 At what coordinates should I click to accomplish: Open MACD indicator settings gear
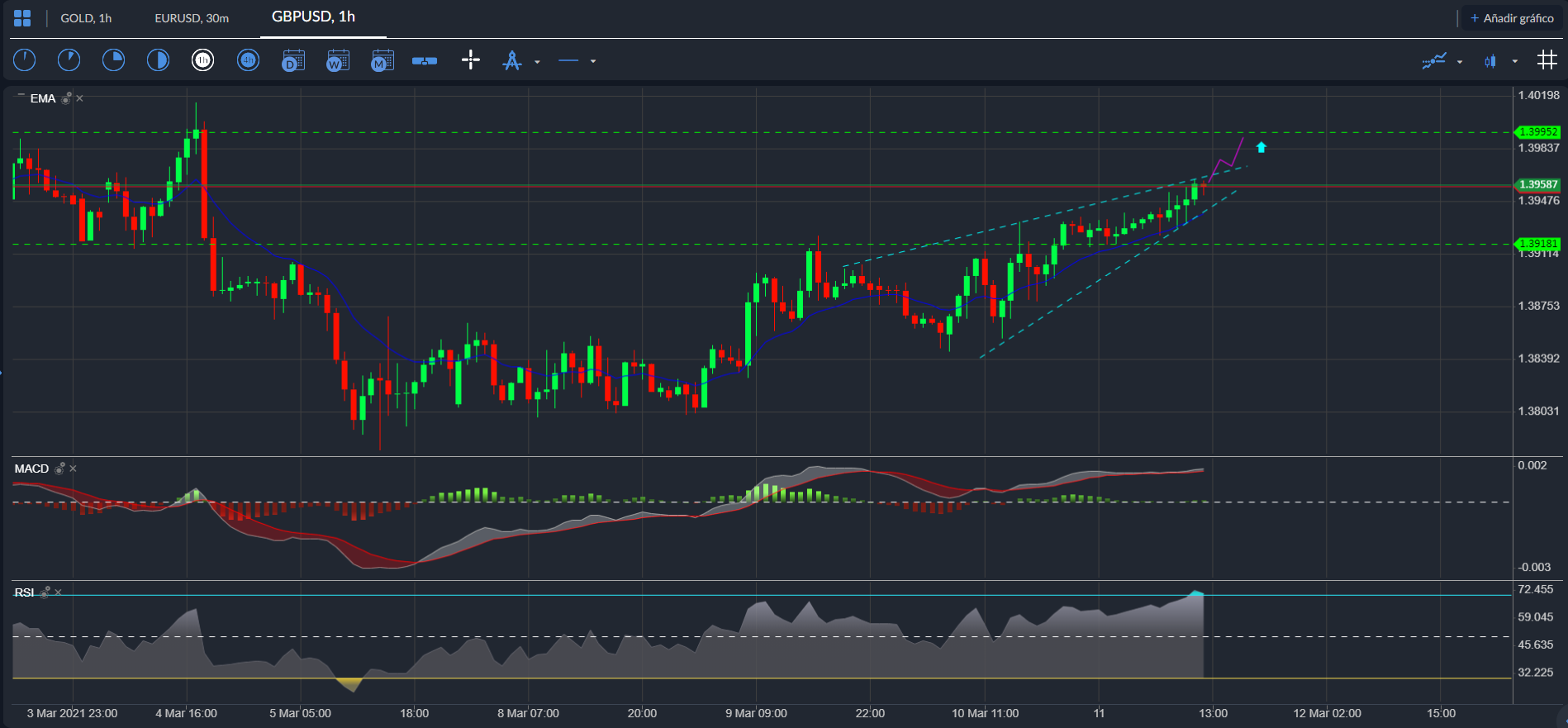coord(59,469)
